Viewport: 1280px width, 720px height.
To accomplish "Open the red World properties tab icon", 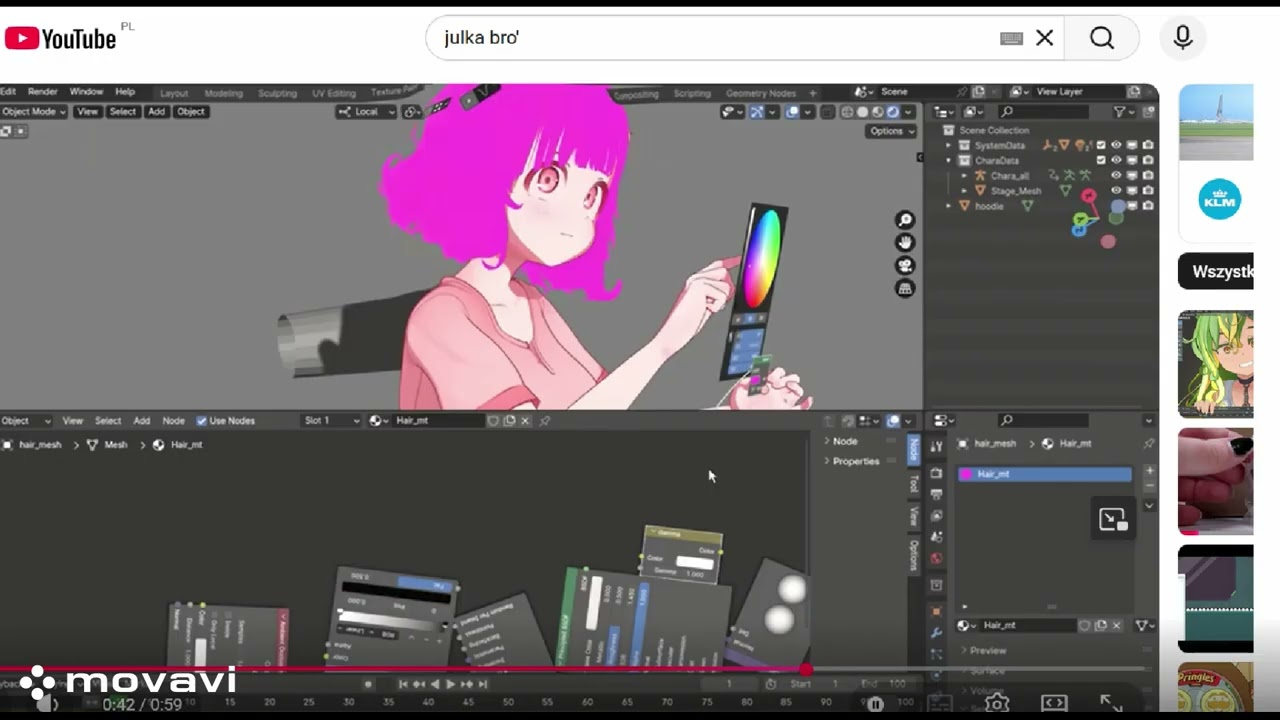I will [936, 559].
